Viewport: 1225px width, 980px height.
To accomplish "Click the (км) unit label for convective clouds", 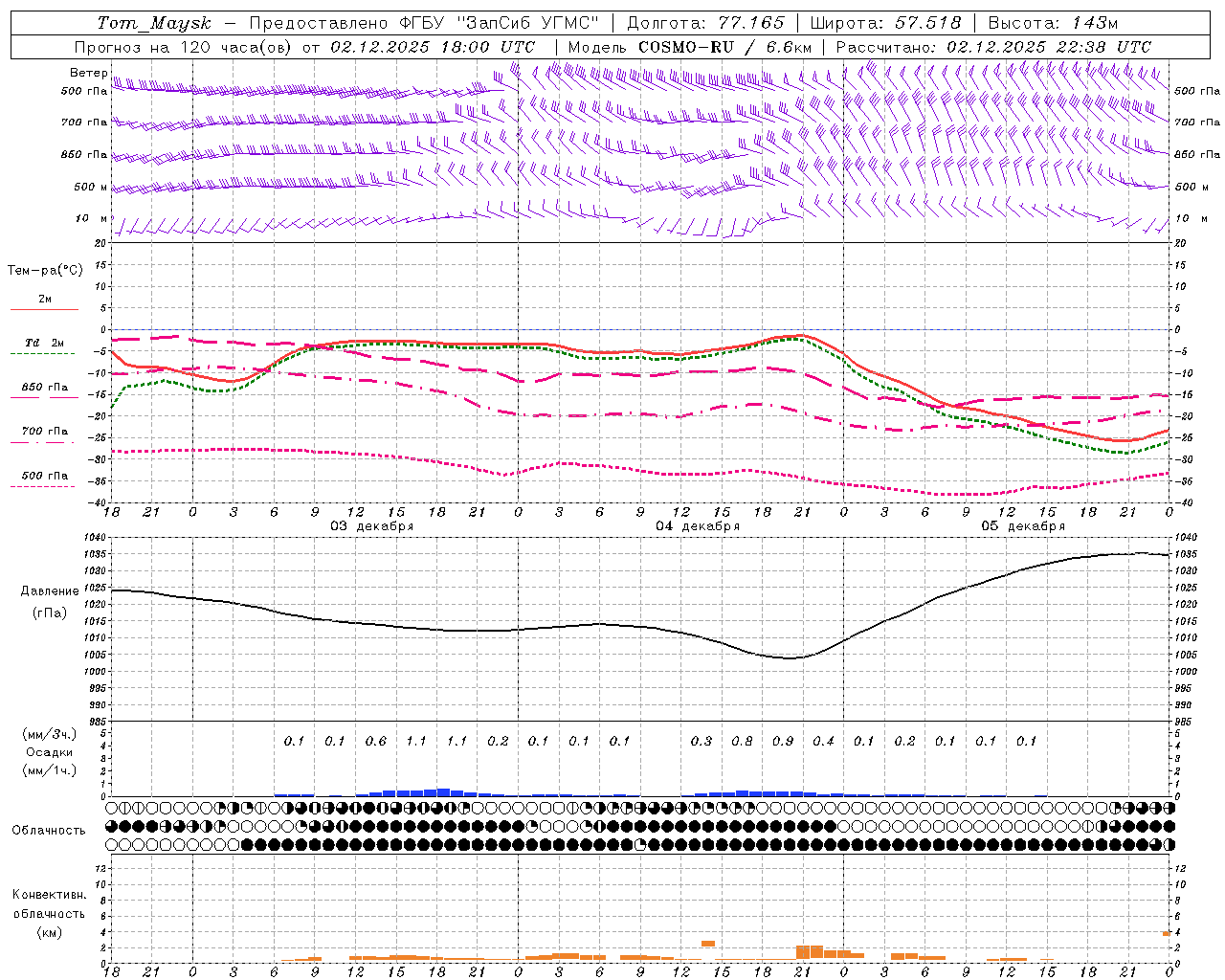I will (x=49, y=932).
